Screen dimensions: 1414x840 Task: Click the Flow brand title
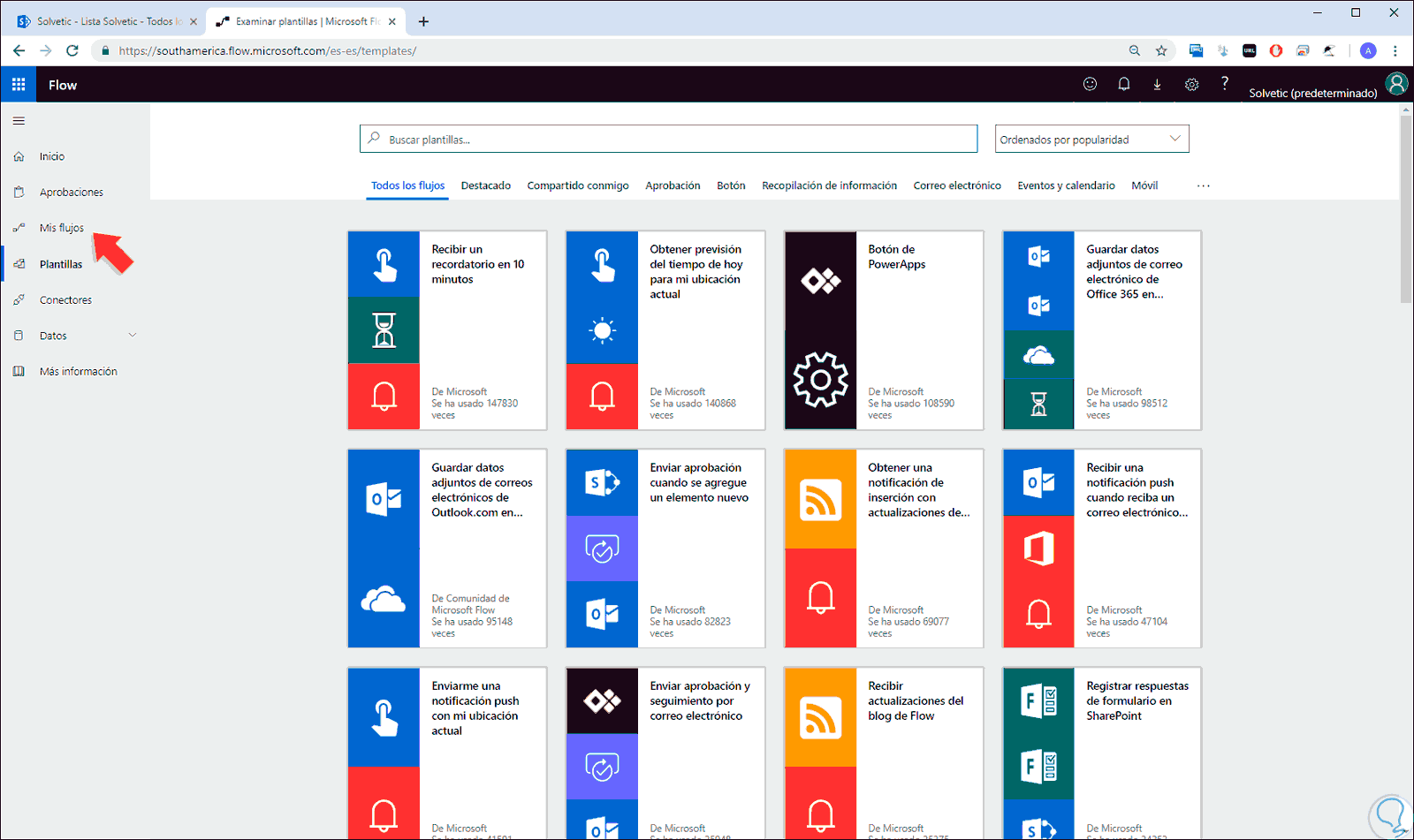(x=63, y=85)
